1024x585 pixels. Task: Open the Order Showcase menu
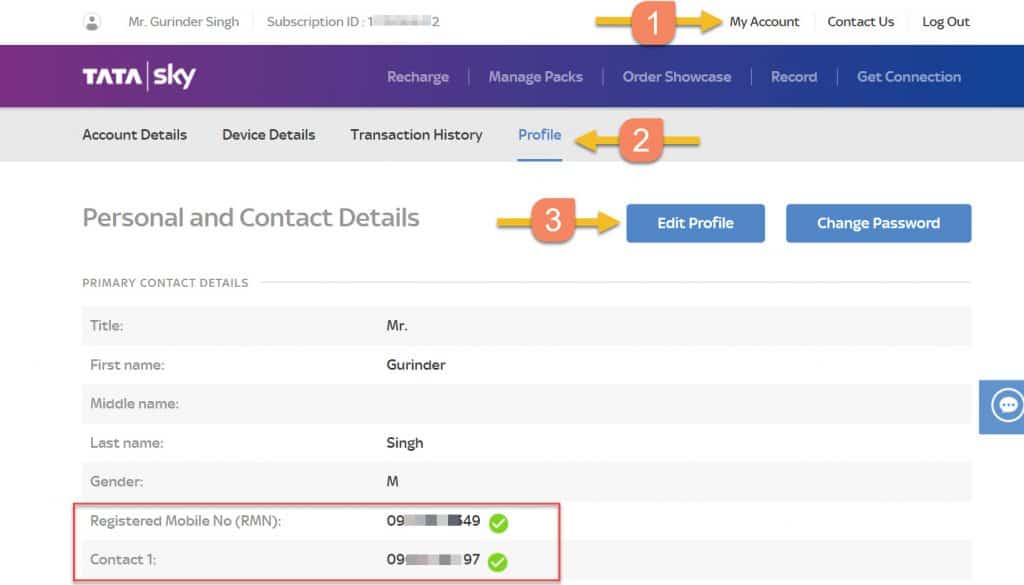click(x=676, y=76)
